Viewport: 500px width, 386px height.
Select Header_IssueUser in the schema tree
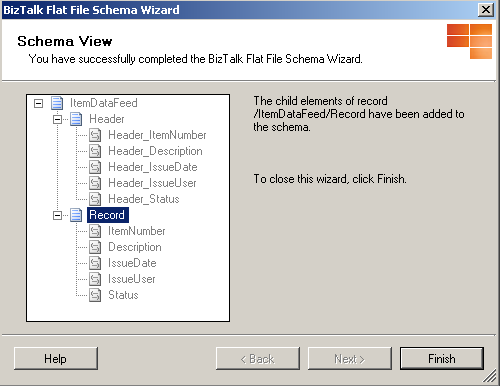(152, 183)
